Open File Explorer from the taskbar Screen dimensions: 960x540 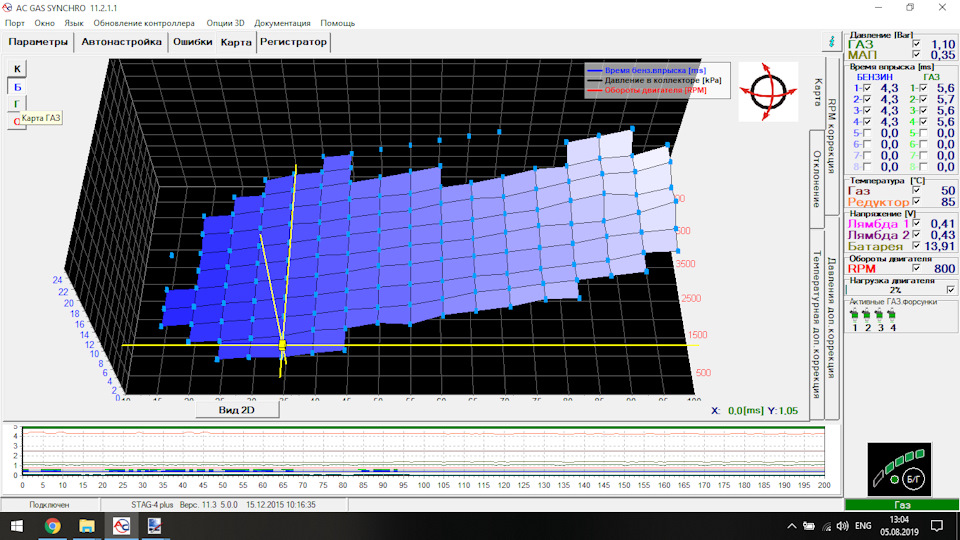(x=87, y=526)
